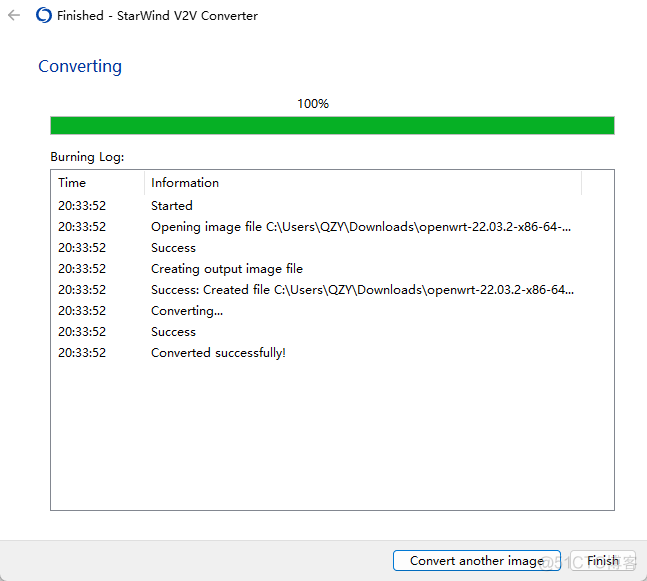Viewport: 647px width, 581px height.
Task: Click the 'Converting' page heading
Action: point(80,66)
